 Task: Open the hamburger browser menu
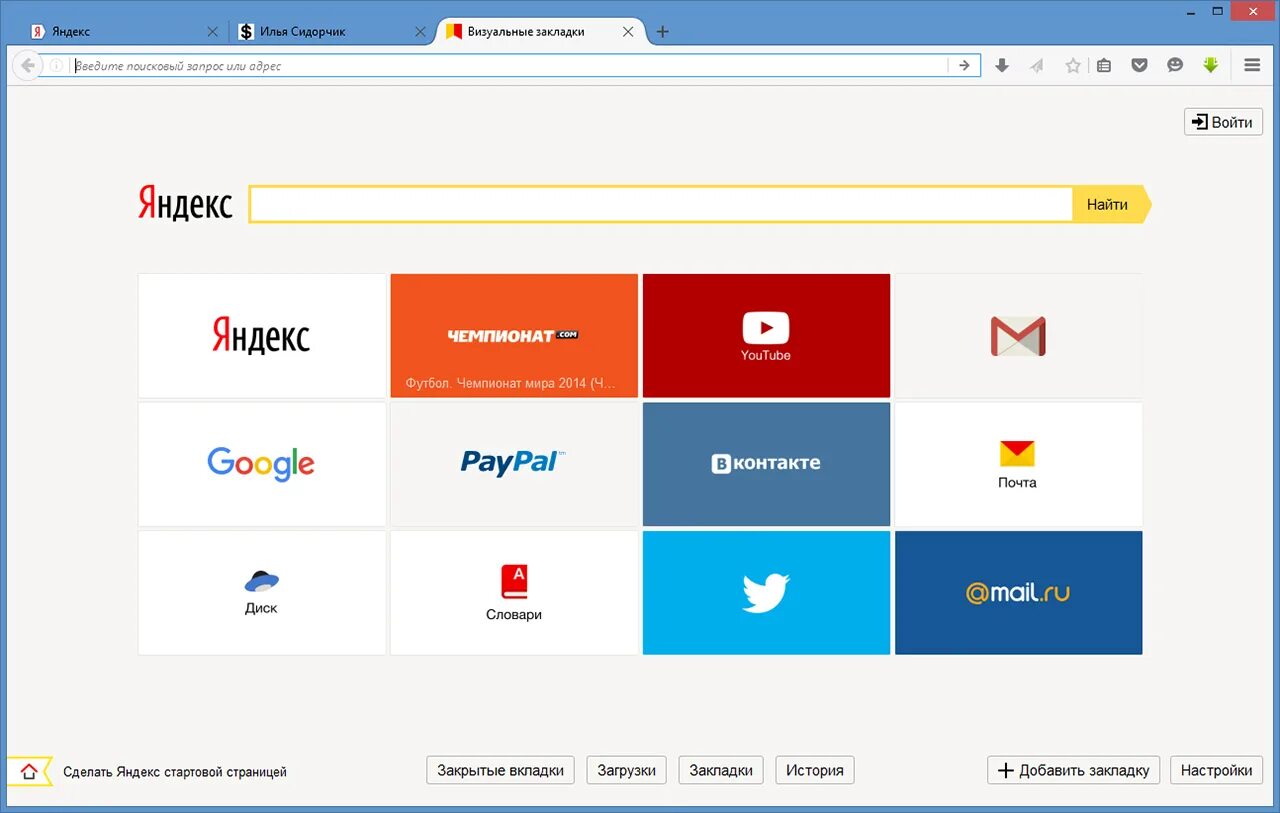point(1252,65)
